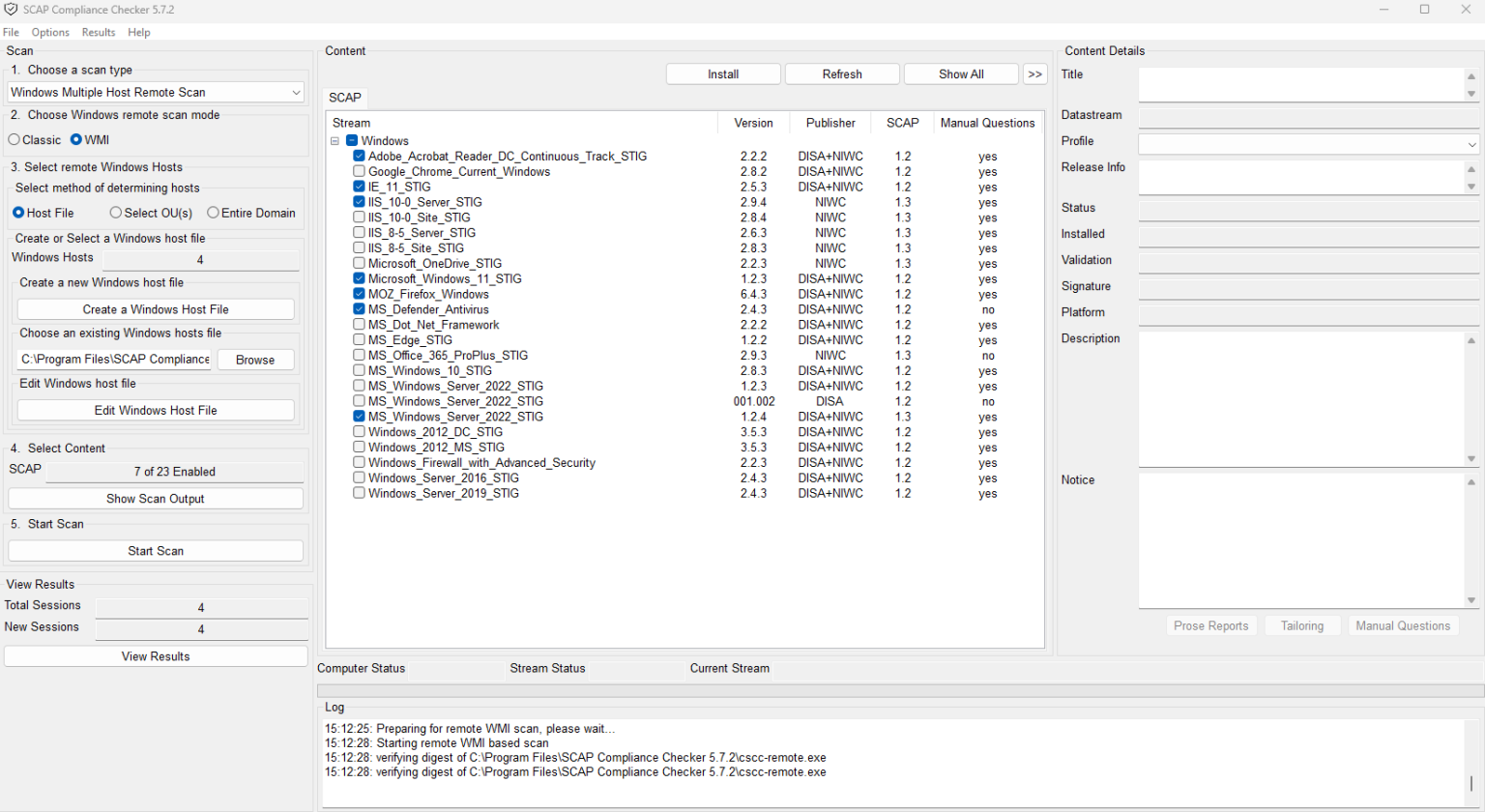The image size is (1485, 812).
Task: Open the Profile dropdown in Content Details
Action: point(1308,144)
